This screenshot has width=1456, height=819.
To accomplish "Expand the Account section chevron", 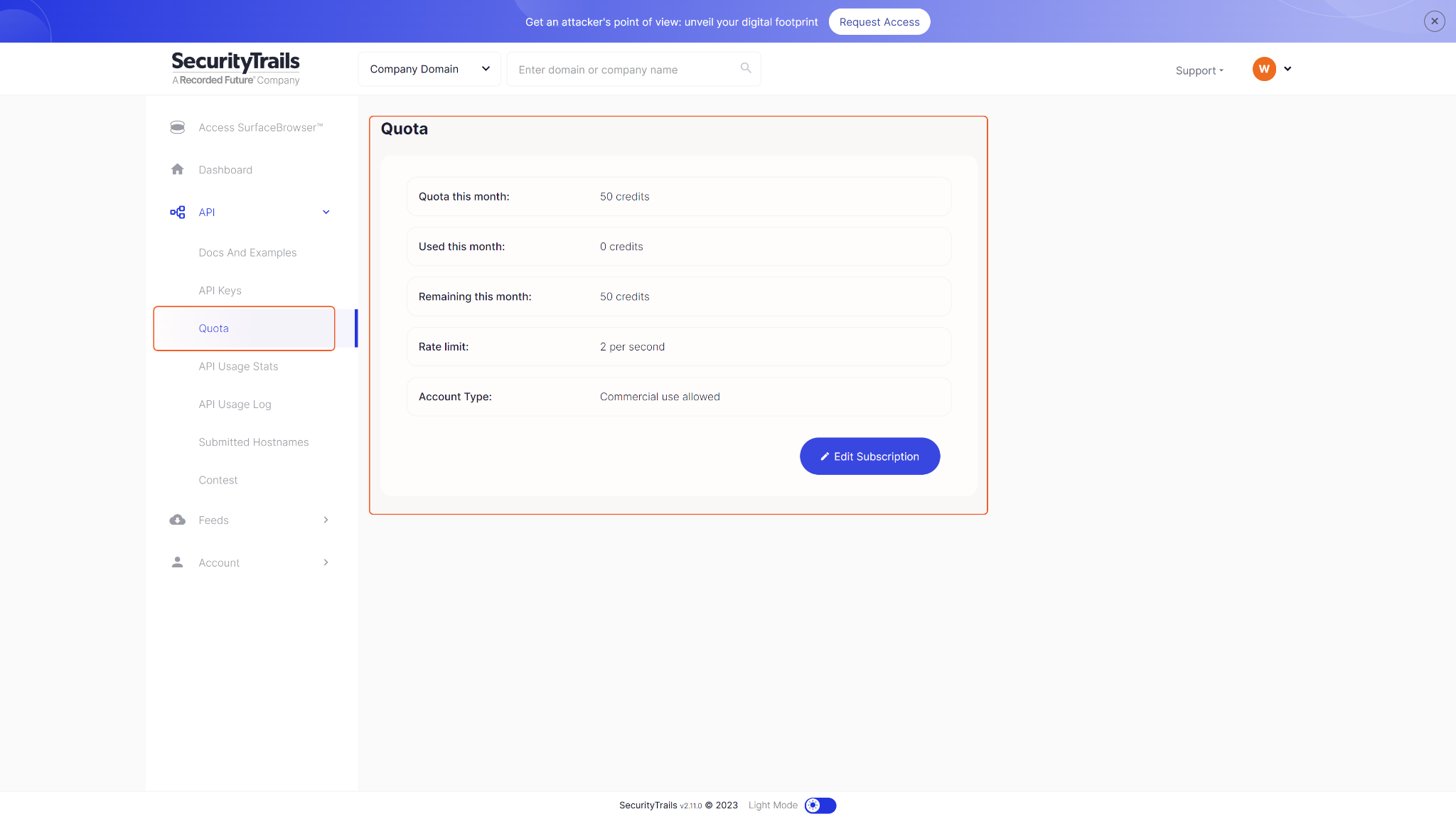I will point(326,562).
